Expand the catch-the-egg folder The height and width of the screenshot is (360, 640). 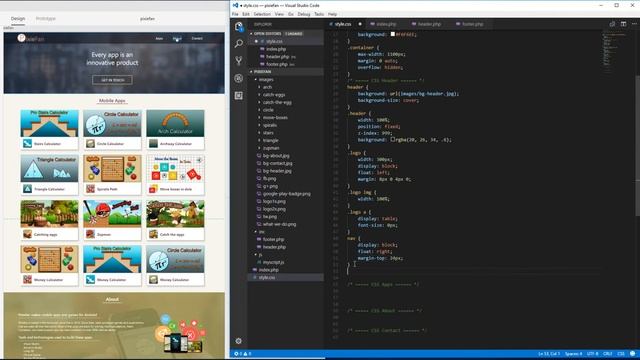(260, 102)
